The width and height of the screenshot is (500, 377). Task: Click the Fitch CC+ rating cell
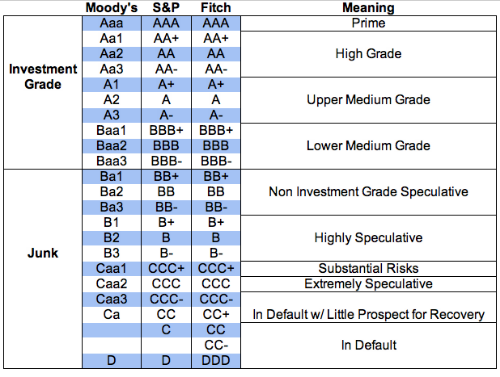click(x=216, y=315)
